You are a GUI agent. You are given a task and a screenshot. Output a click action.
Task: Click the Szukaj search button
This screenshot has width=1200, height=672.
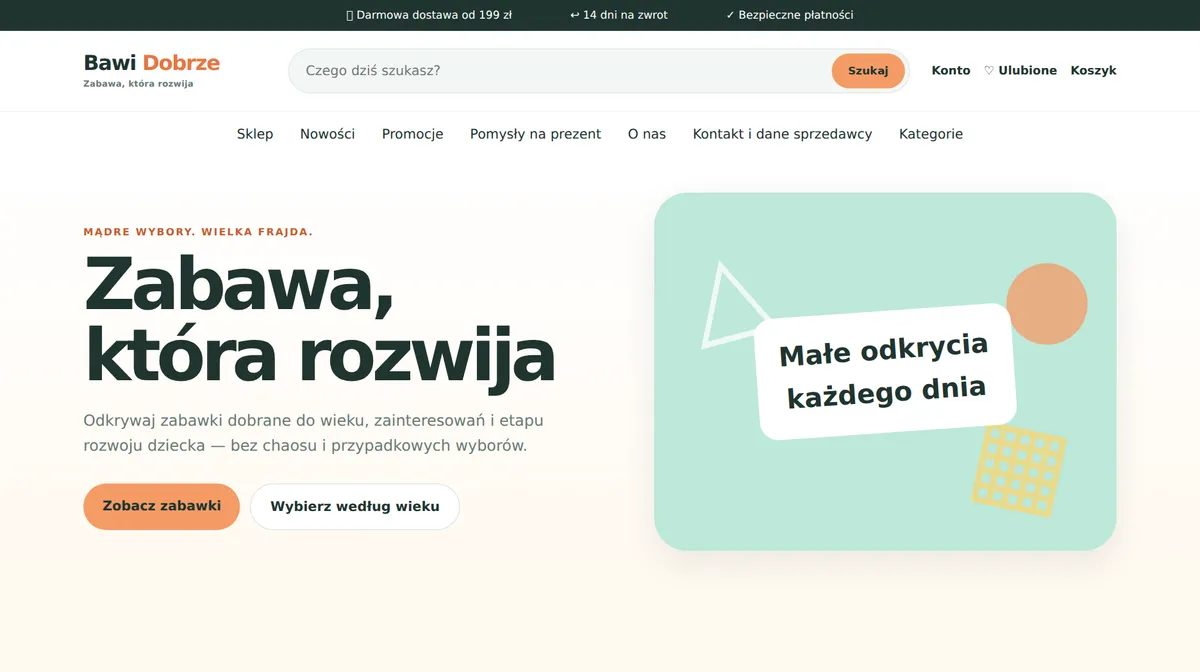pyautogui.click(x=868, y=71)
